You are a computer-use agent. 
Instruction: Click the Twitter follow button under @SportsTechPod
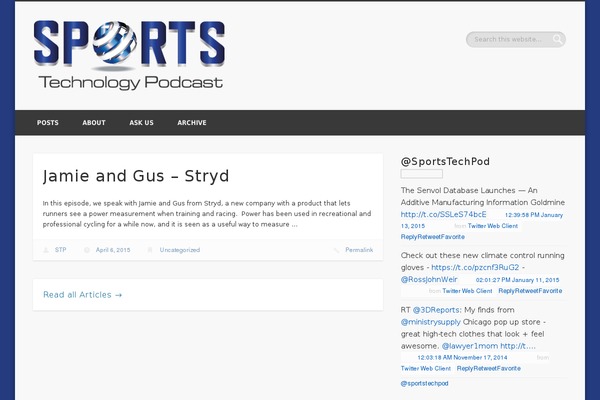pyautogui.click(x=422, y=174)
